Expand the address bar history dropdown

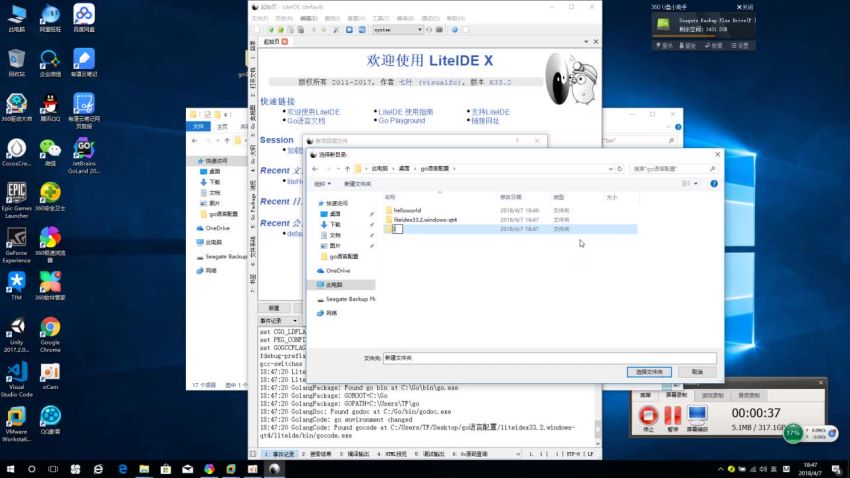coord(610,169)
